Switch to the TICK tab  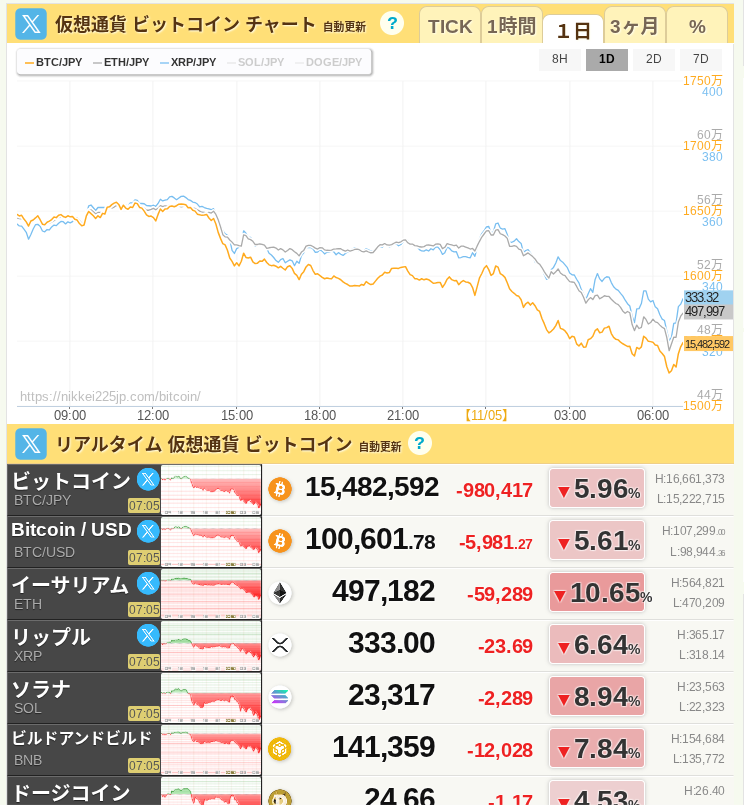pyautogui.click(x=449, y=26)
